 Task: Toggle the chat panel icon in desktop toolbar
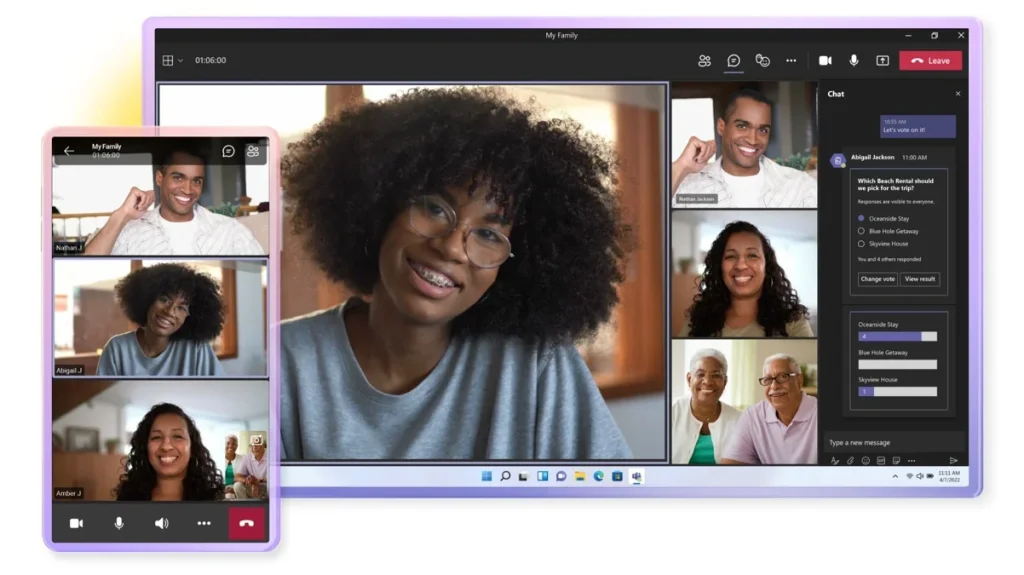click(733, 61)
